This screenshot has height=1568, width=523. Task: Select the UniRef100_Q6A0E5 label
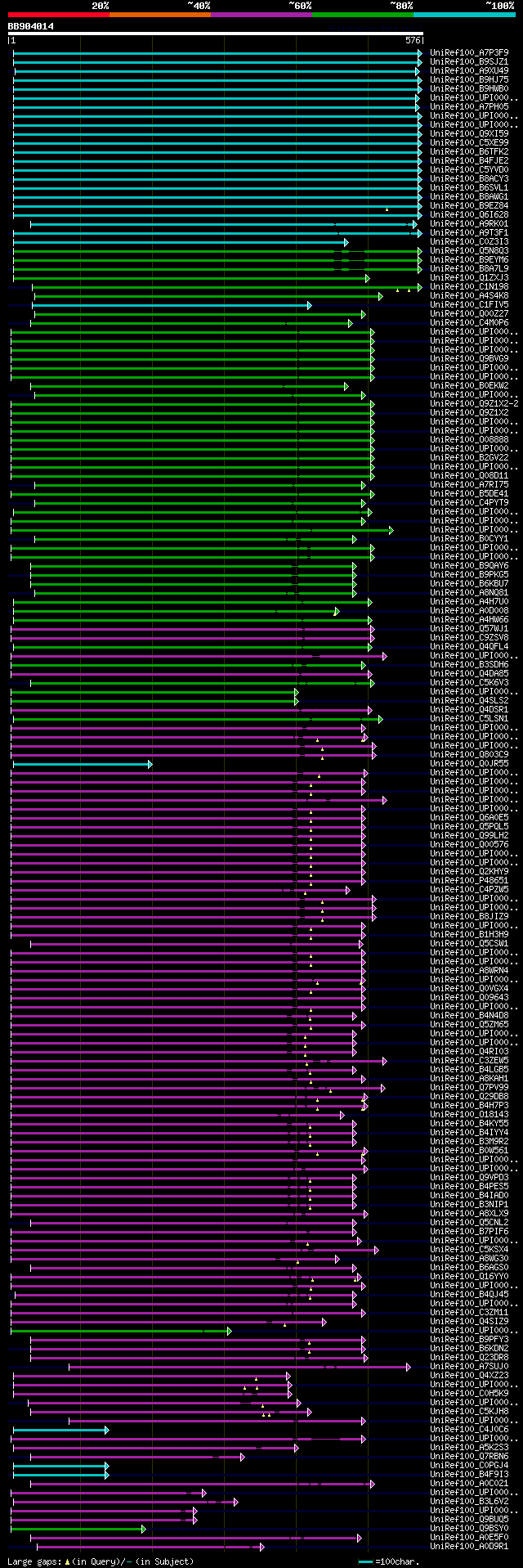click(469, 817)
